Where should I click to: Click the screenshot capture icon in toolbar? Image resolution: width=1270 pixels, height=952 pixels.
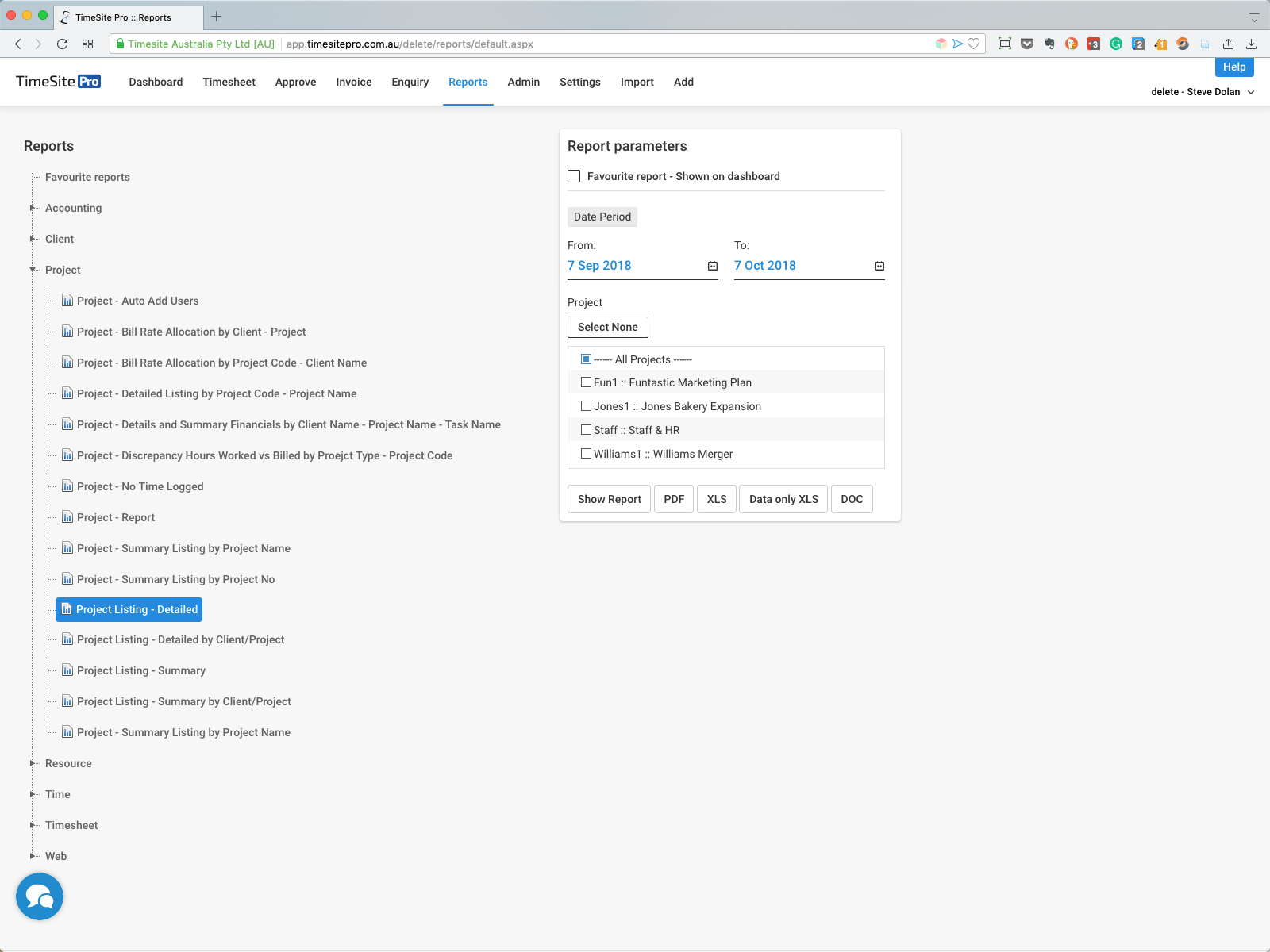(1005, 44)
